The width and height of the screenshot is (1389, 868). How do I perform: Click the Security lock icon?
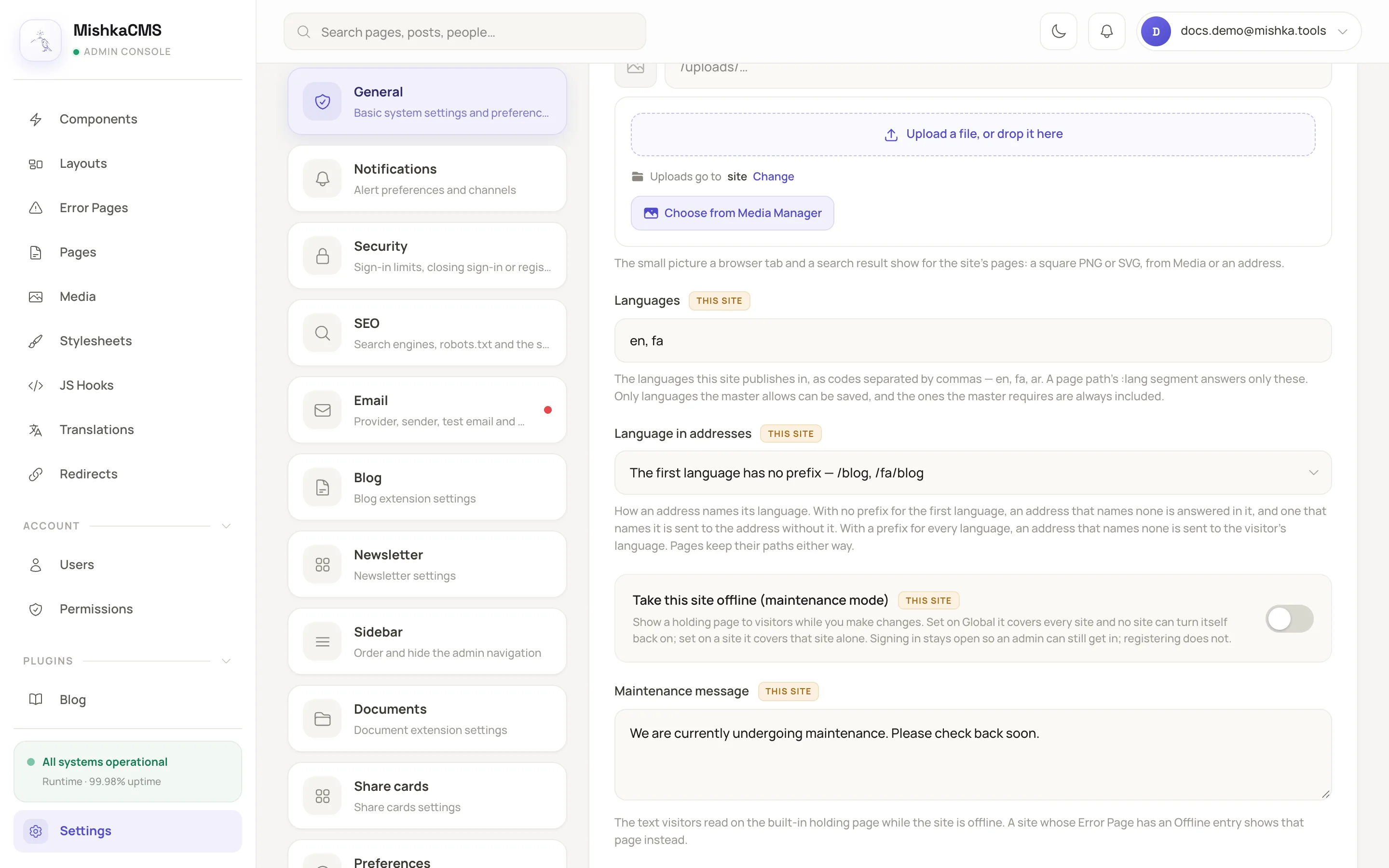tap(323, 256)
